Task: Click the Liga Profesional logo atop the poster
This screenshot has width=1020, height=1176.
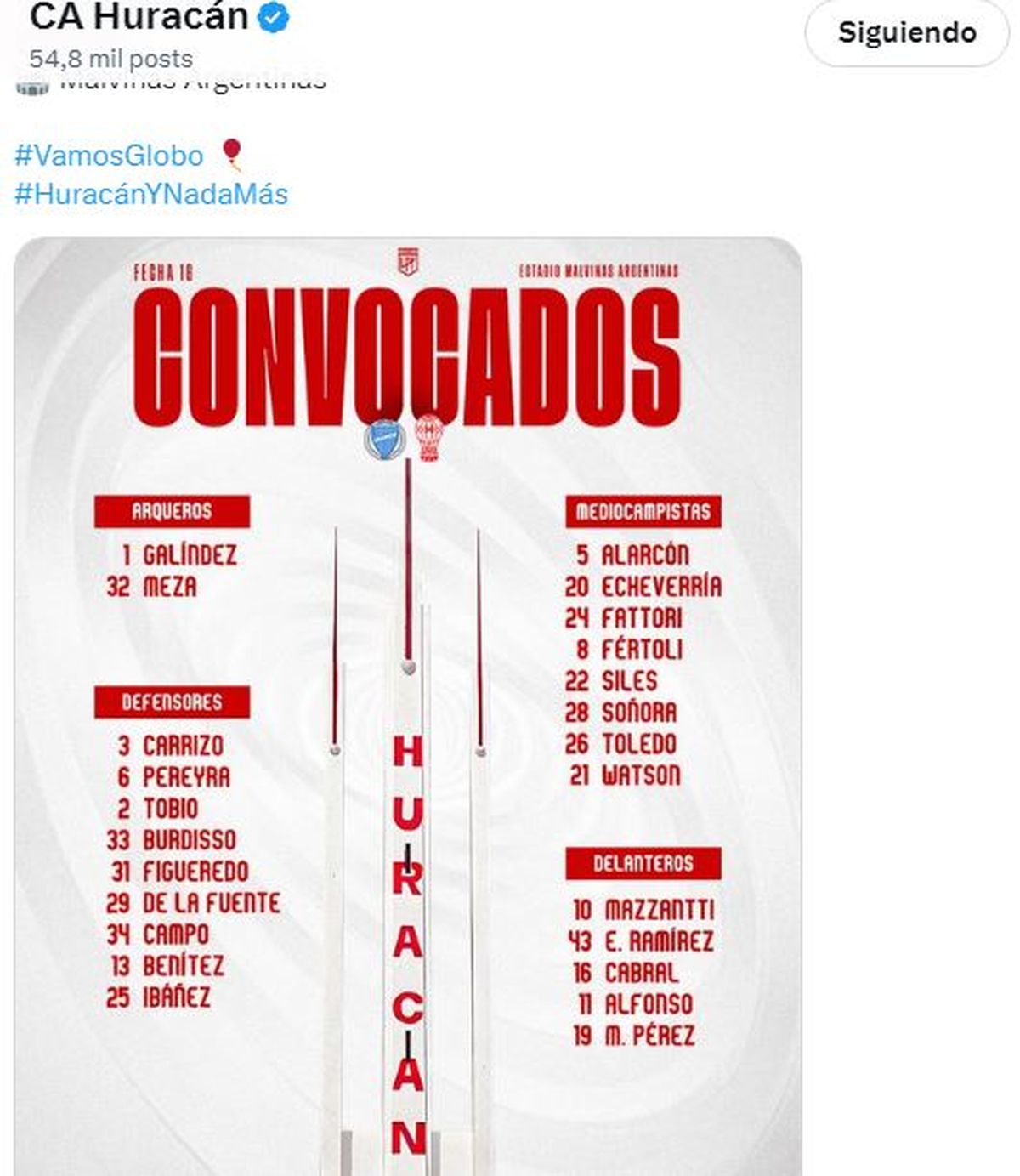Action: [408, 262]
